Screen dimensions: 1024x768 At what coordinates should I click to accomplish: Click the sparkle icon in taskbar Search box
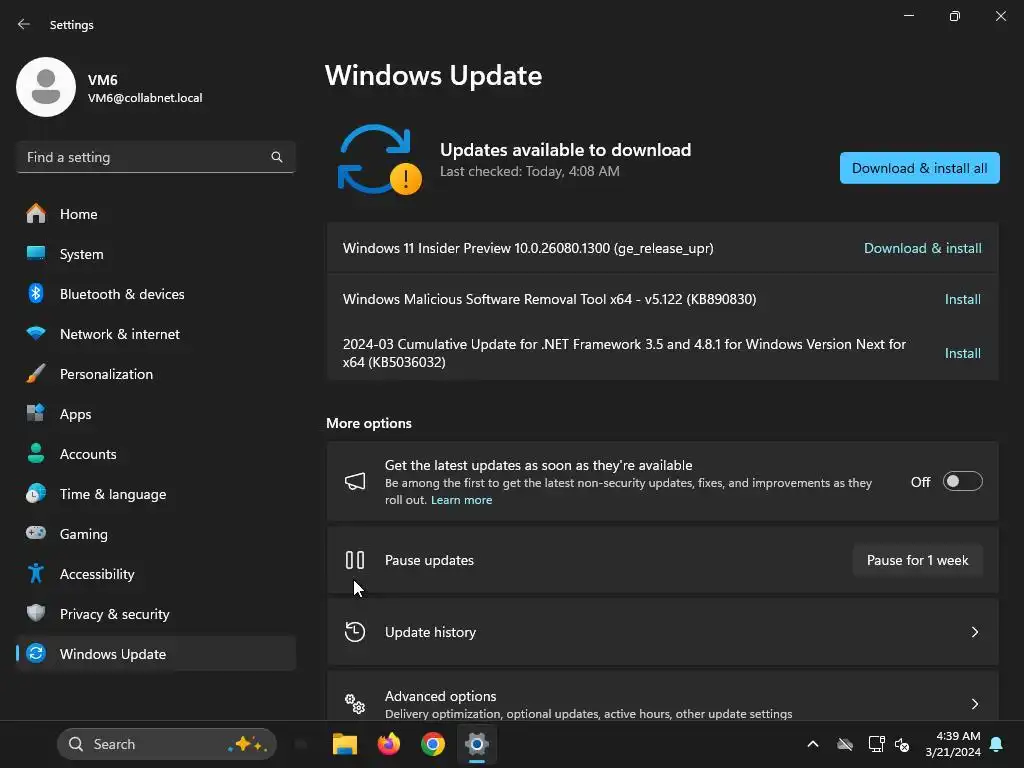click(247, 744)
